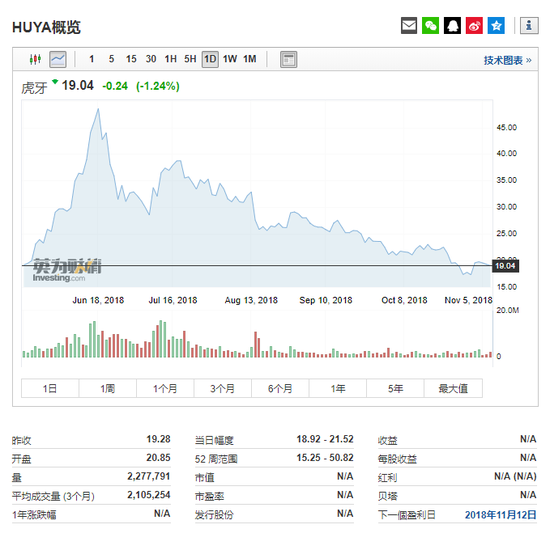Show the 3个月 time range
The height and width of the screenshot is (533, 550).
(x=222, y=388)
